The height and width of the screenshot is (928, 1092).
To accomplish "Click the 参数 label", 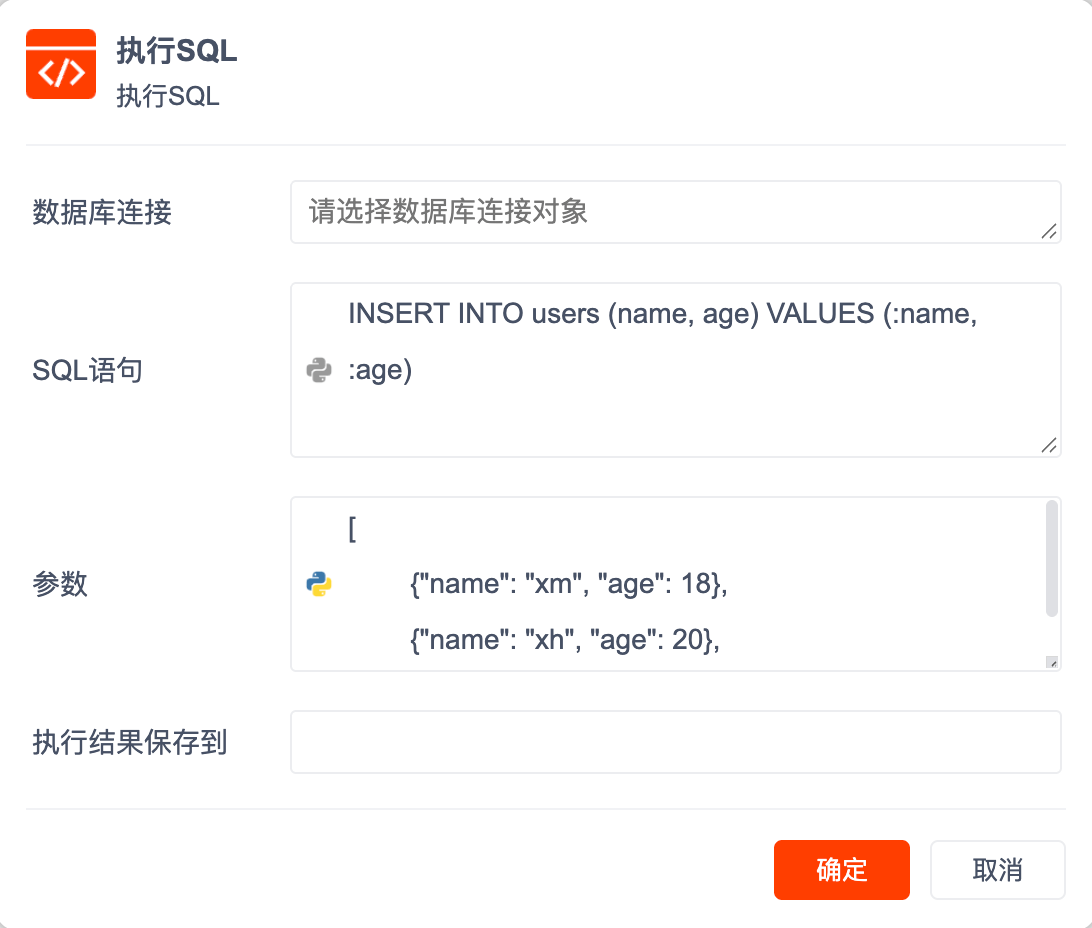I will pos(60,585).
